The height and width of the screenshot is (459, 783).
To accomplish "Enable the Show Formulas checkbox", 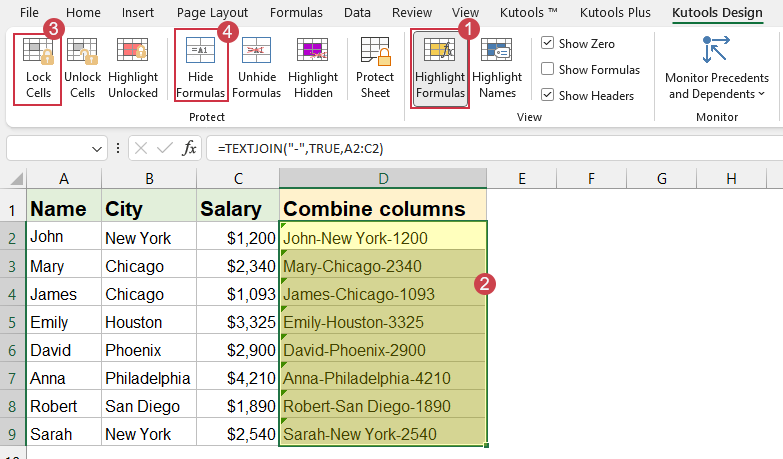I will click(x=548, y=70).
